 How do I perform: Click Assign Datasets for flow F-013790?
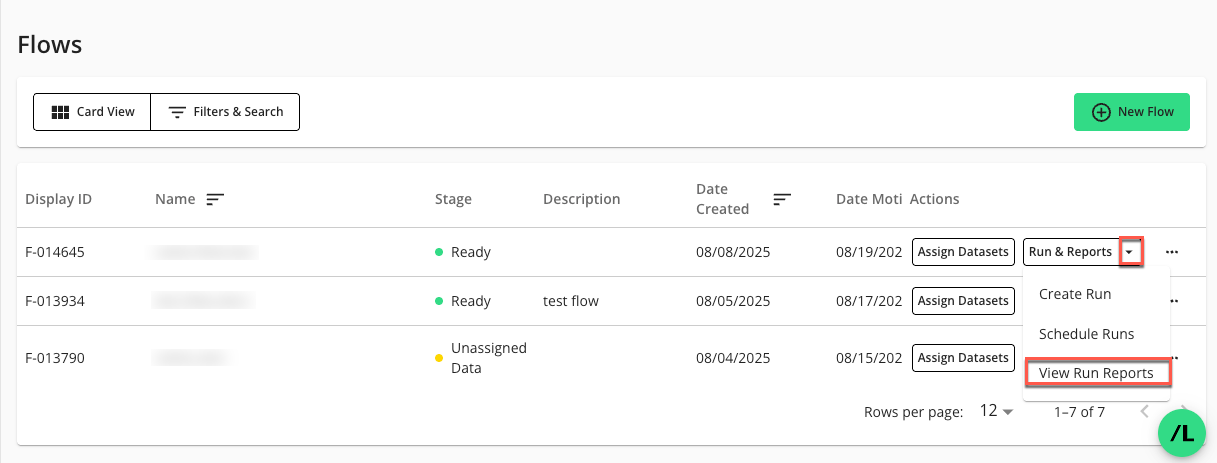tap(963, 357)
